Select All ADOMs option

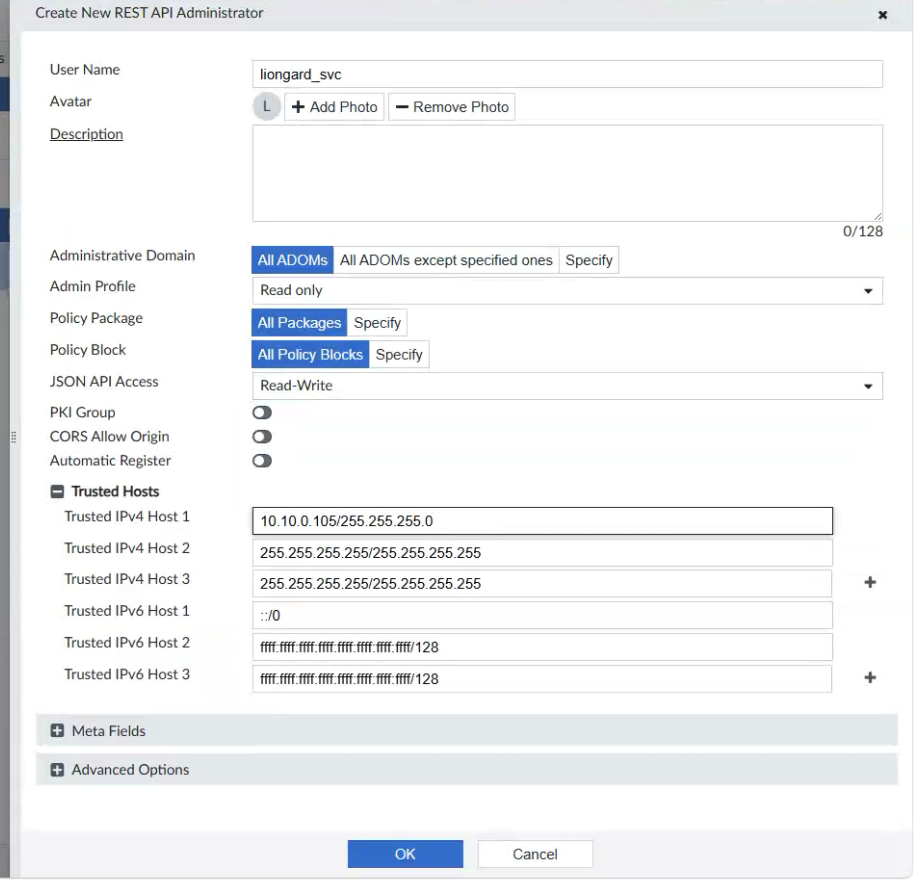pyautogui.click(x=292, y=260)
